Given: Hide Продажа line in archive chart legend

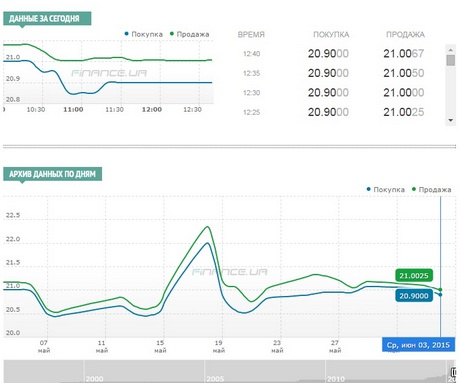Looking at the screenshot, I should click(x=432, y=189).
